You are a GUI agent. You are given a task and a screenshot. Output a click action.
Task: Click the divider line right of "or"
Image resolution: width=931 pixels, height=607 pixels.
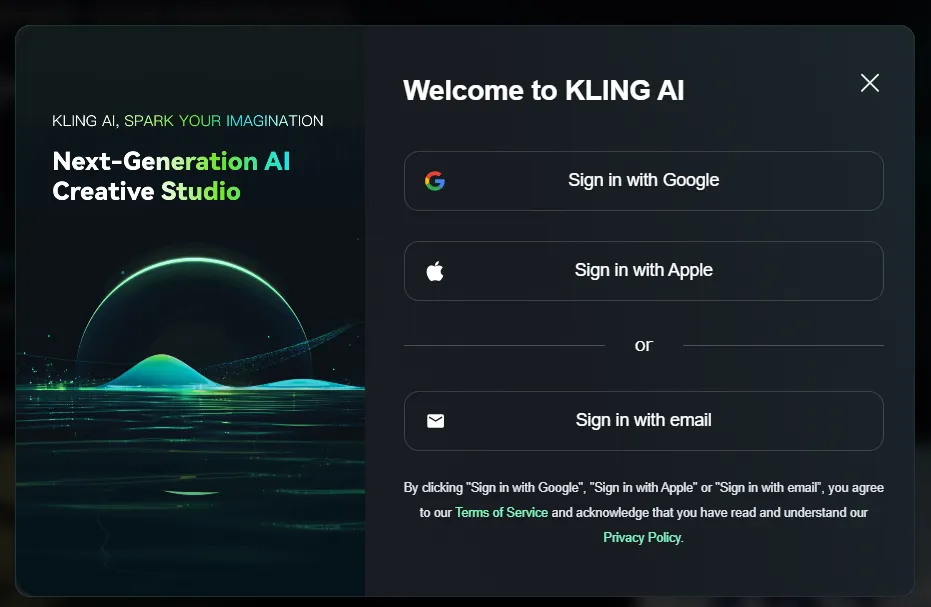click(x=783, y=345)
